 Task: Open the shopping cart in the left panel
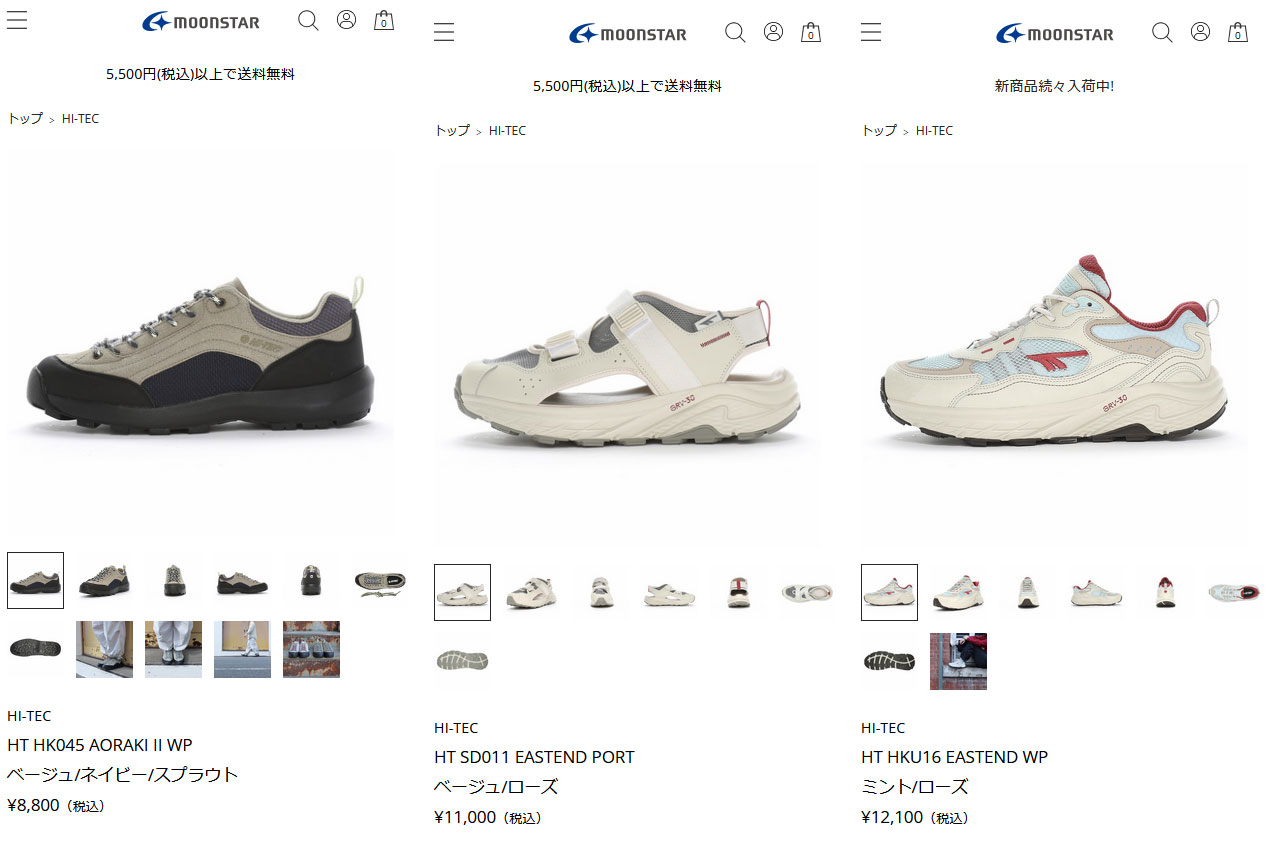point(384,20)
